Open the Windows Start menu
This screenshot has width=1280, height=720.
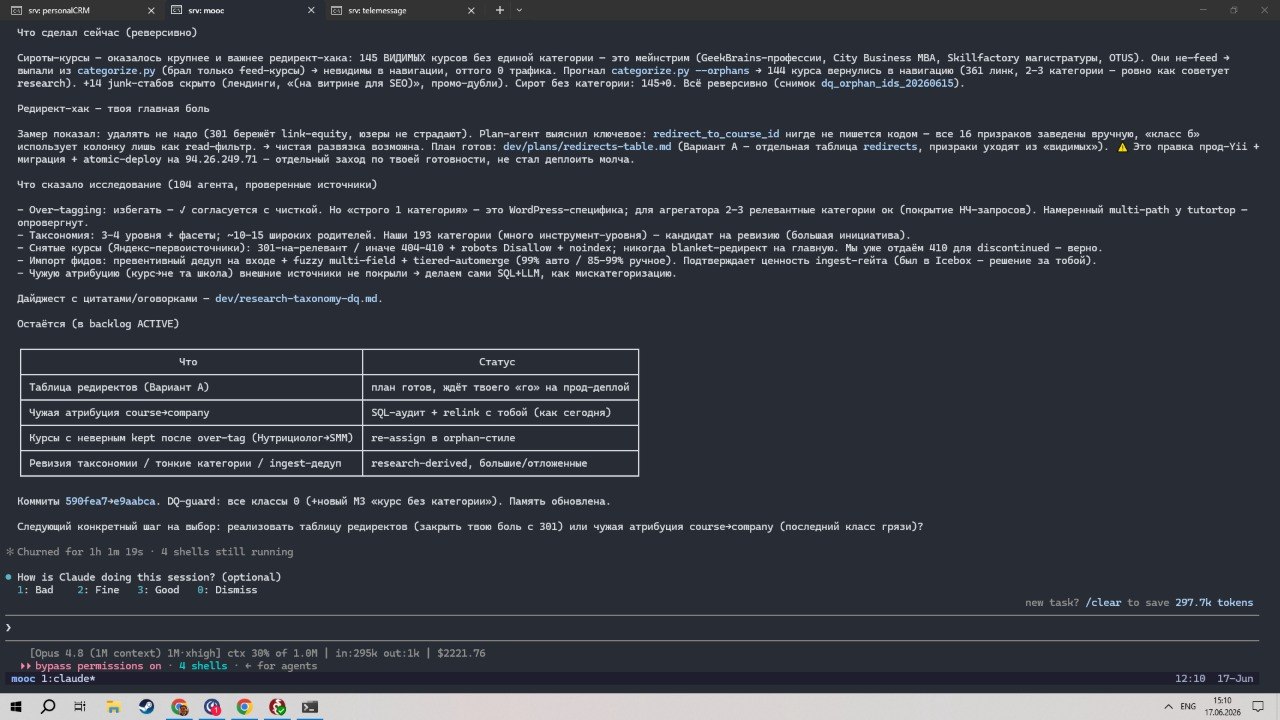[16, 707]
